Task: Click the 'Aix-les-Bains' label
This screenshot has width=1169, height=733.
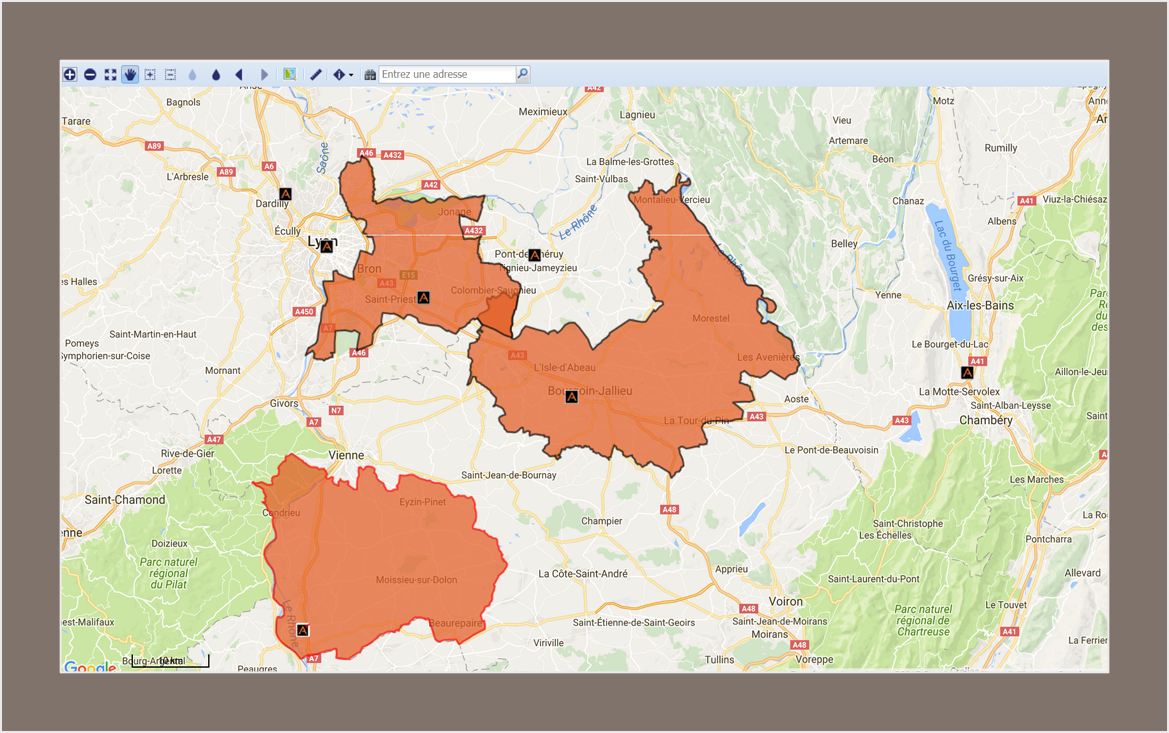Action: (x=980, y=305)
